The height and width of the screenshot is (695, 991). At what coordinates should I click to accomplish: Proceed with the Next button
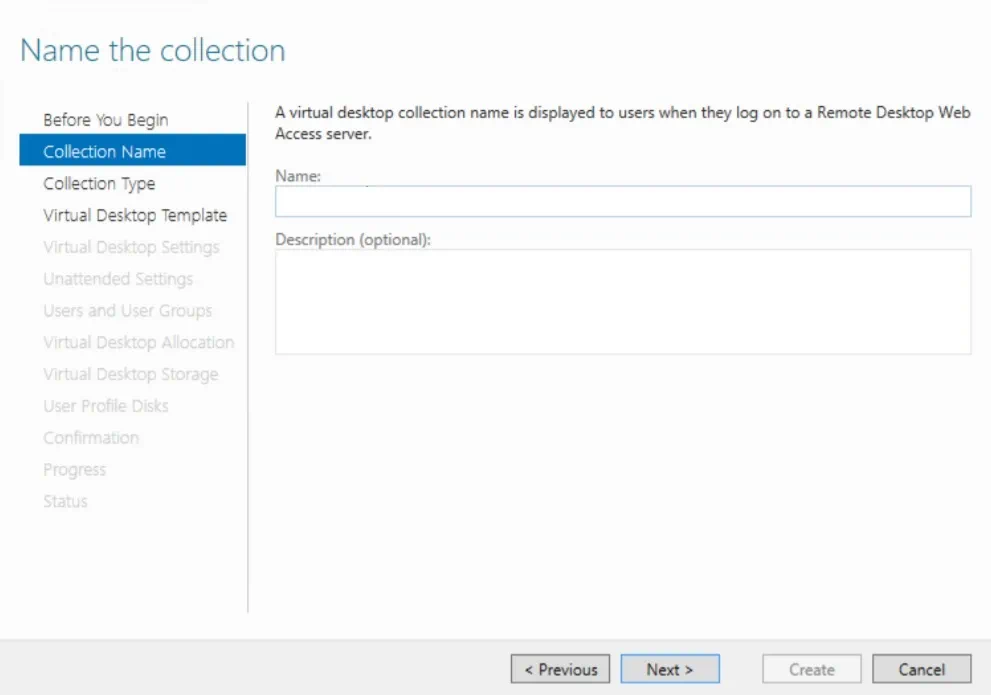pyautogui.click(x=669, y=670)
